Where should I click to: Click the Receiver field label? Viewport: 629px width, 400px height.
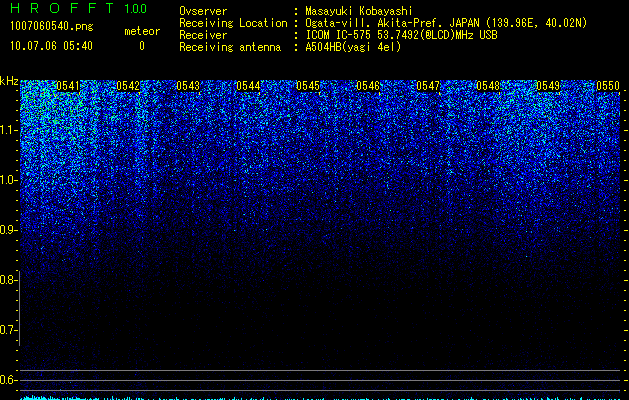(x=203, y=35)
